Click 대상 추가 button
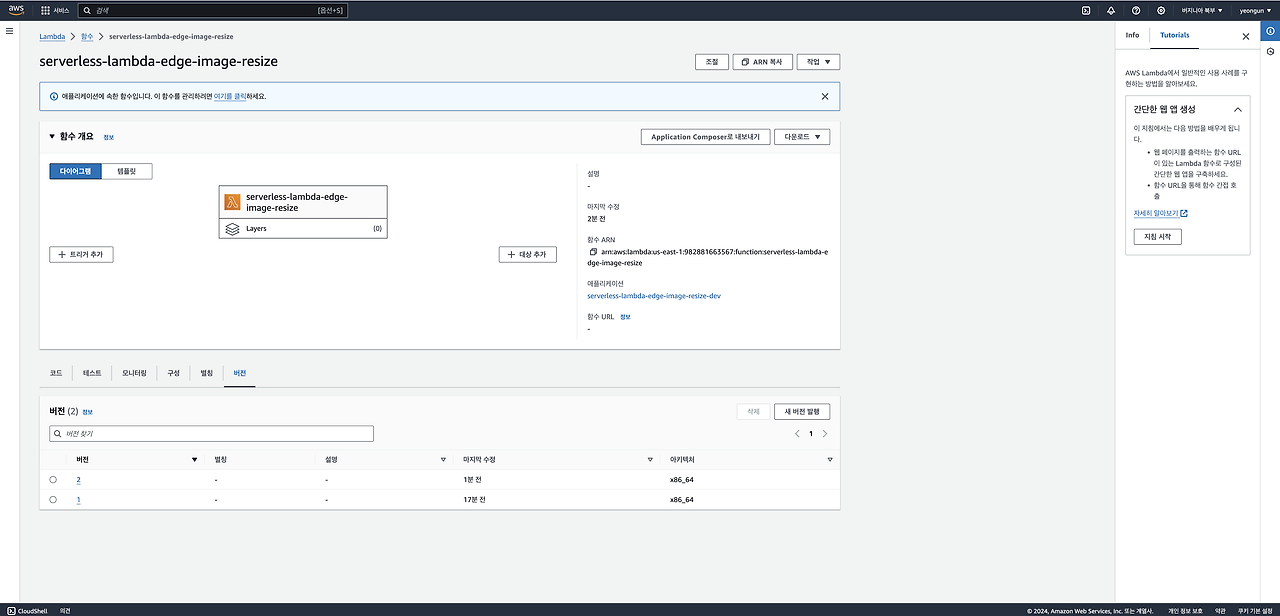The image size is (1280, 616). click(x=527, y=255)
